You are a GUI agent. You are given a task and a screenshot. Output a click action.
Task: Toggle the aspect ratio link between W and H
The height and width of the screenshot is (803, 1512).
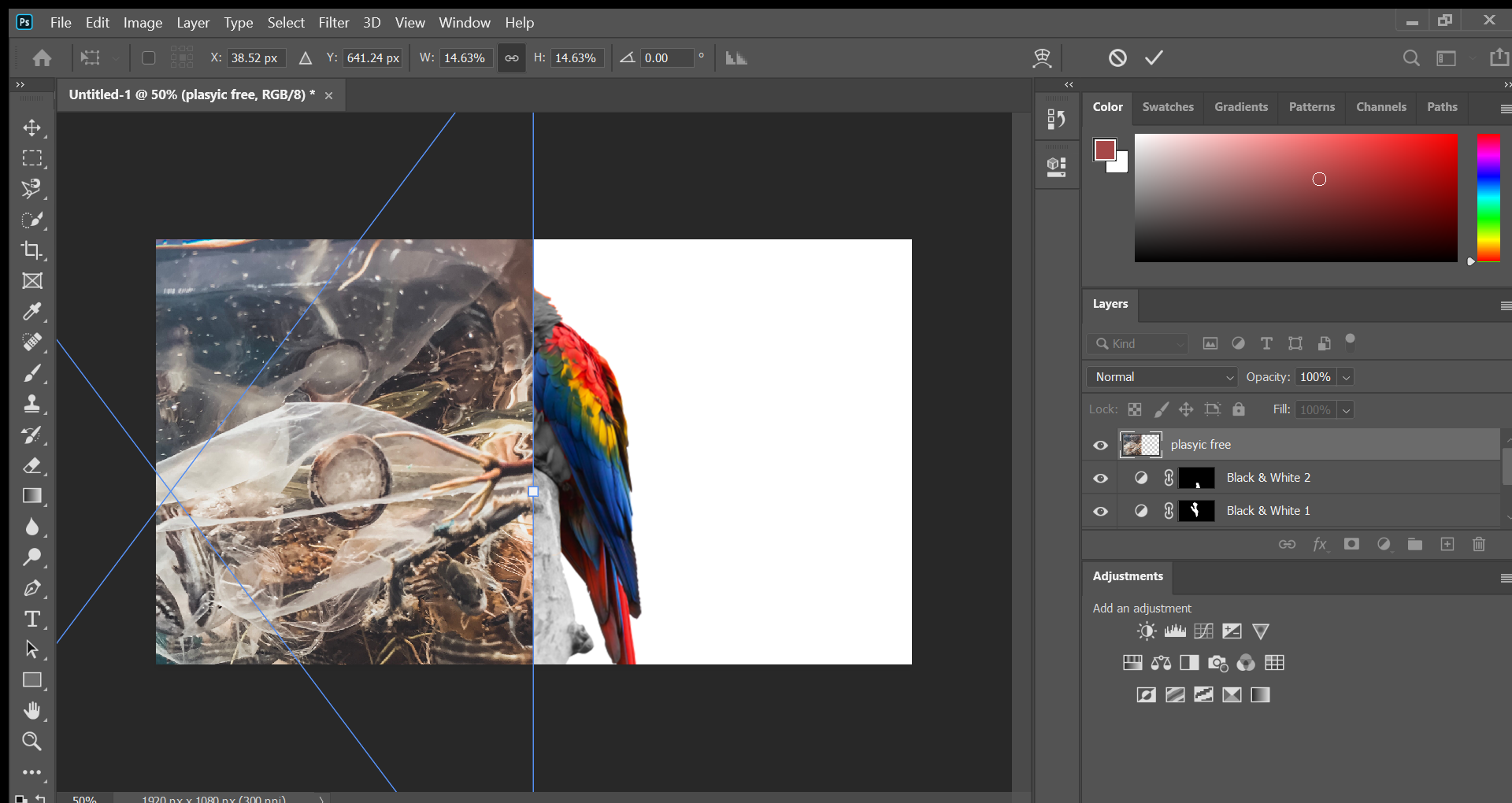click(x=512, y=58)
